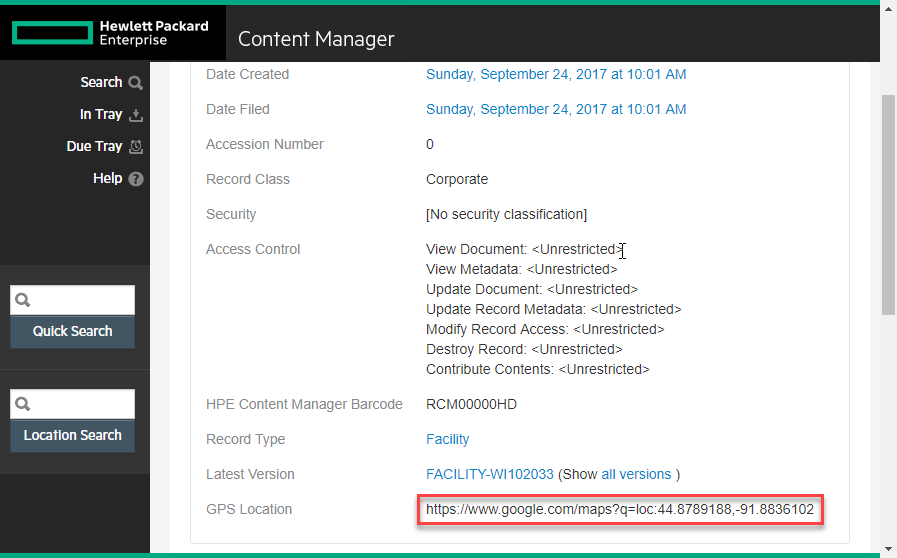
Task: Click the scrollbar down arrow
Action: coord(888,548)
